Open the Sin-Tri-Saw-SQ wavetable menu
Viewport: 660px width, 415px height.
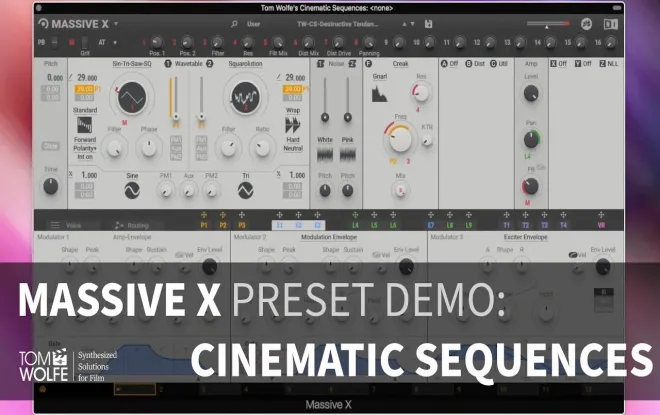click(x=132, y=64)
